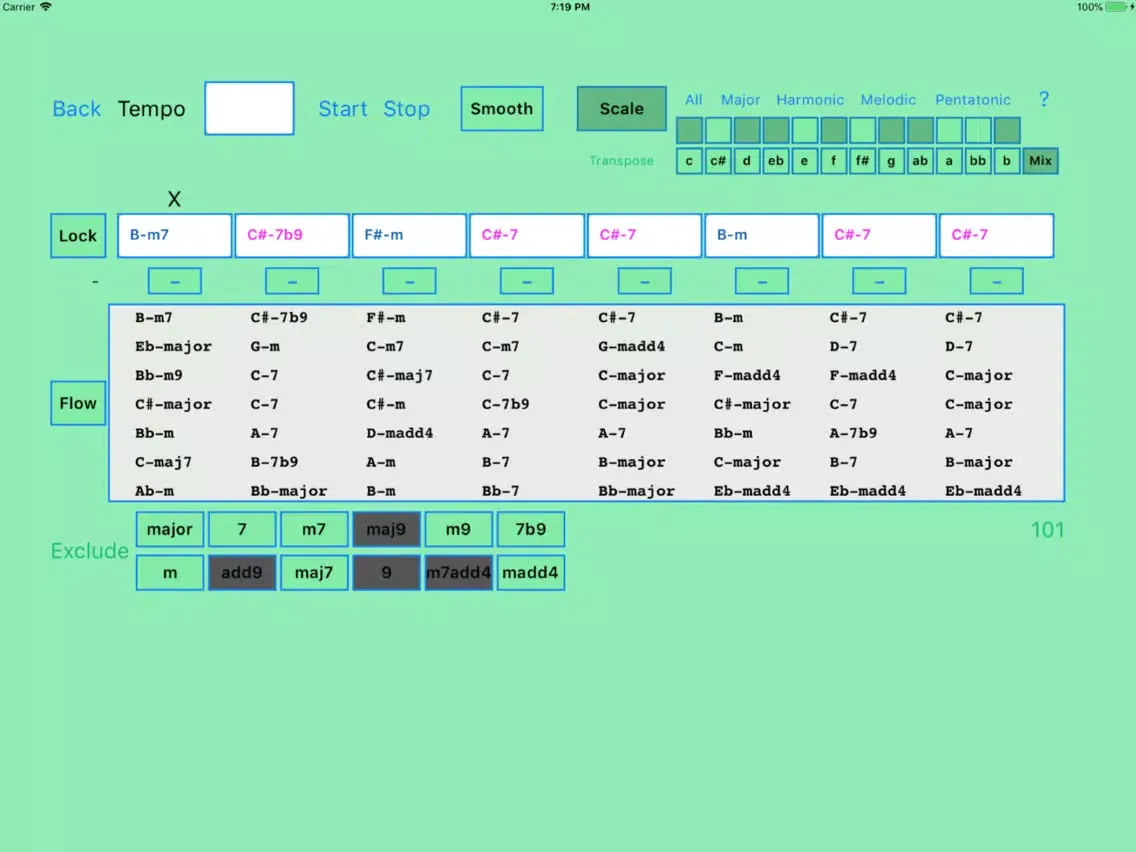
Task: Toggle the scale note box above e
Action: [804, 130]
